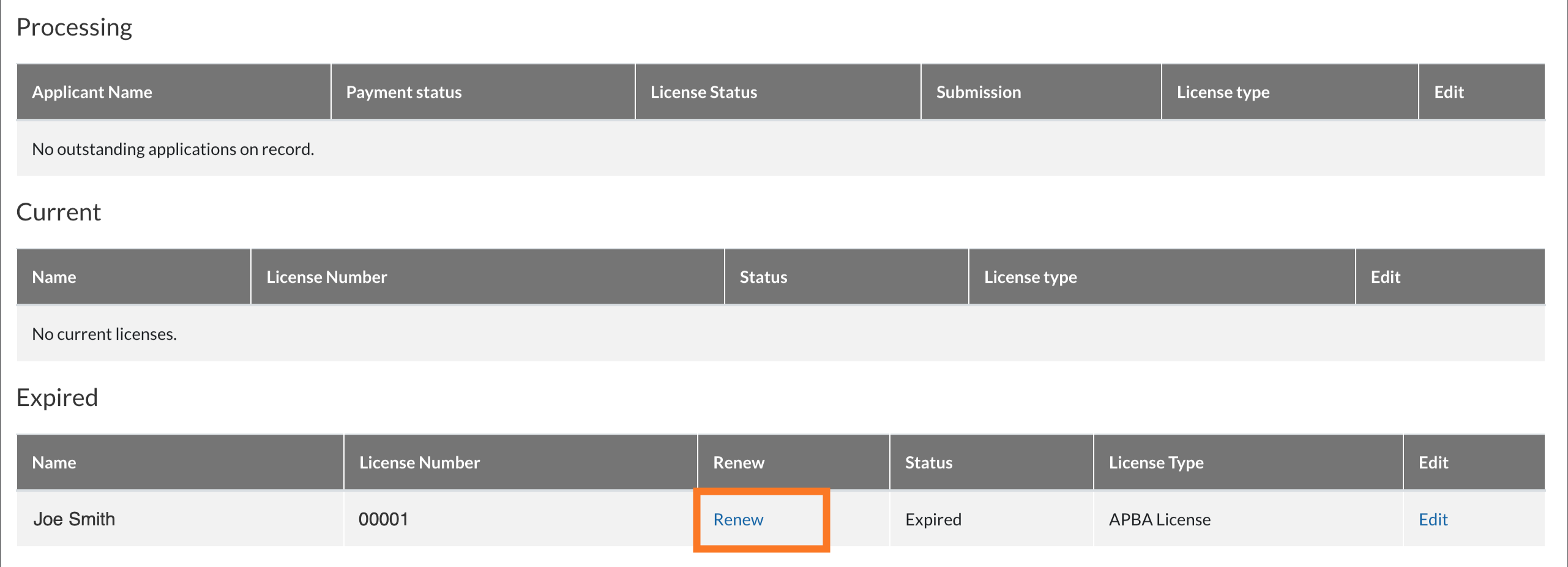Click the Renew link for Joe Smith

(738, 520)
